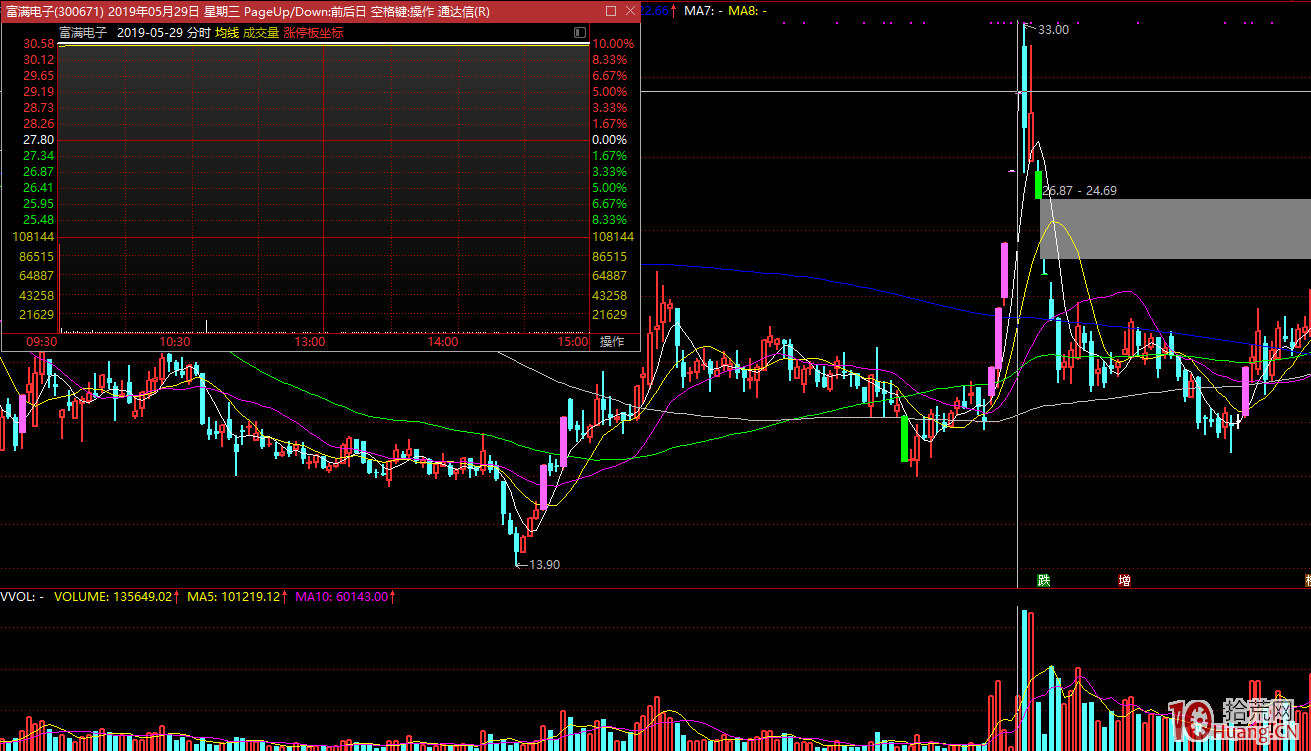
Task: Maximize the 富满电子 intraday popup window
Action: 611,11
